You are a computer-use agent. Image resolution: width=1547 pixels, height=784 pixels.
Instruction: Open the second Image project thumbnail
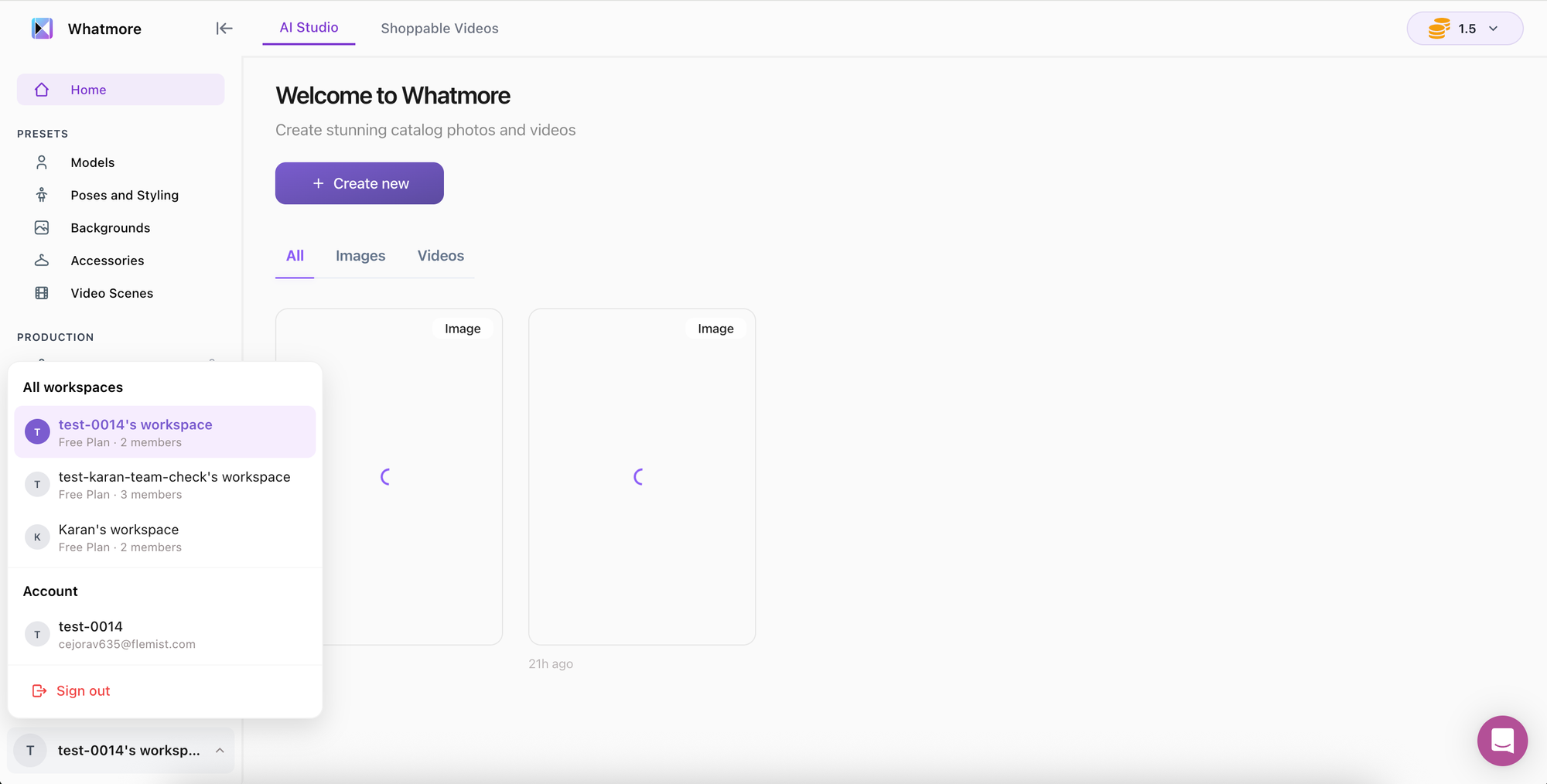pyautogui.click(x=641, y=477)
